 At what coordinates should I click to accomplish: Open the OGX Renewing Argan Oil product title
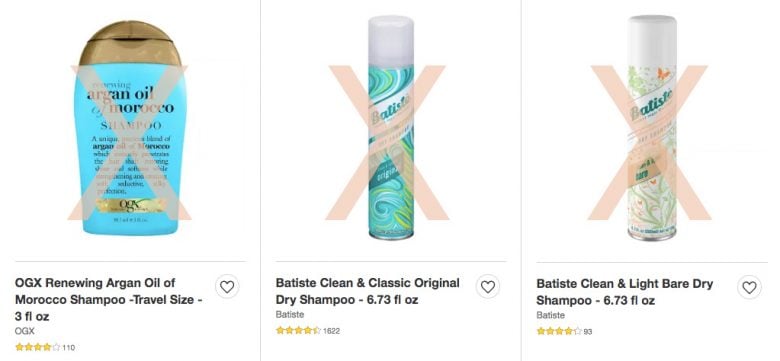click(x=108, y=299)
